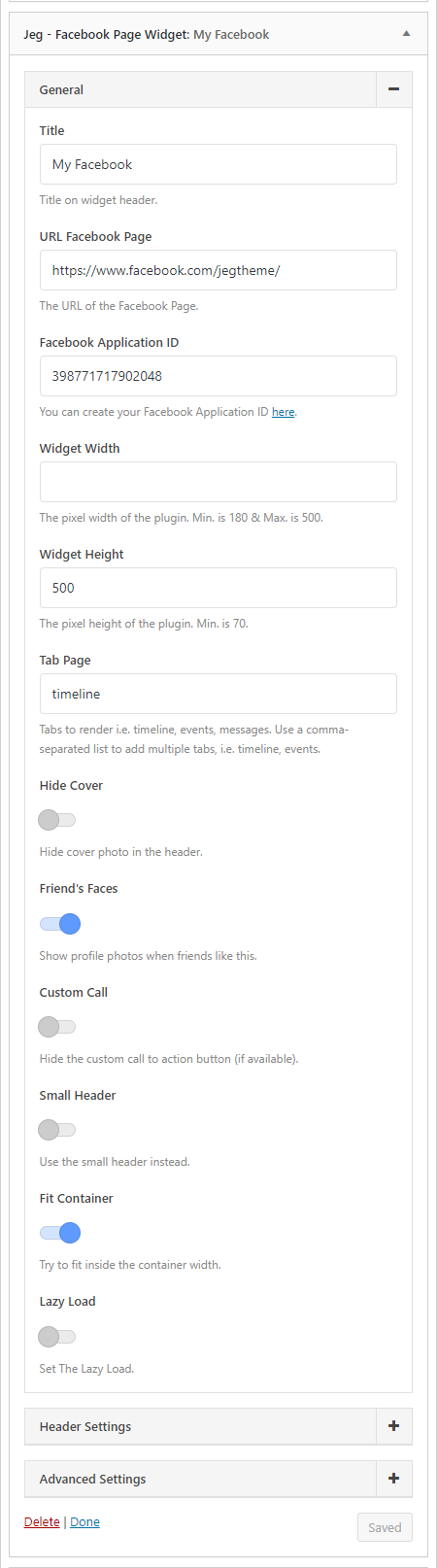This screenshot has height=1568, width=437.
Task: Click the Tab Page text field
Action: 218,694
